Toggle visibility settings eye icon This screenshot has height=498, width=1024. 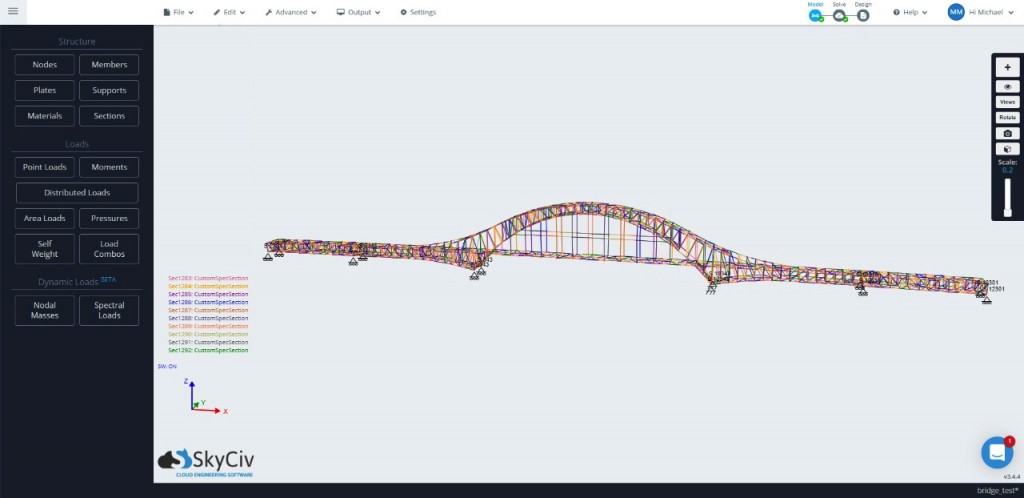coord(1007,87)
